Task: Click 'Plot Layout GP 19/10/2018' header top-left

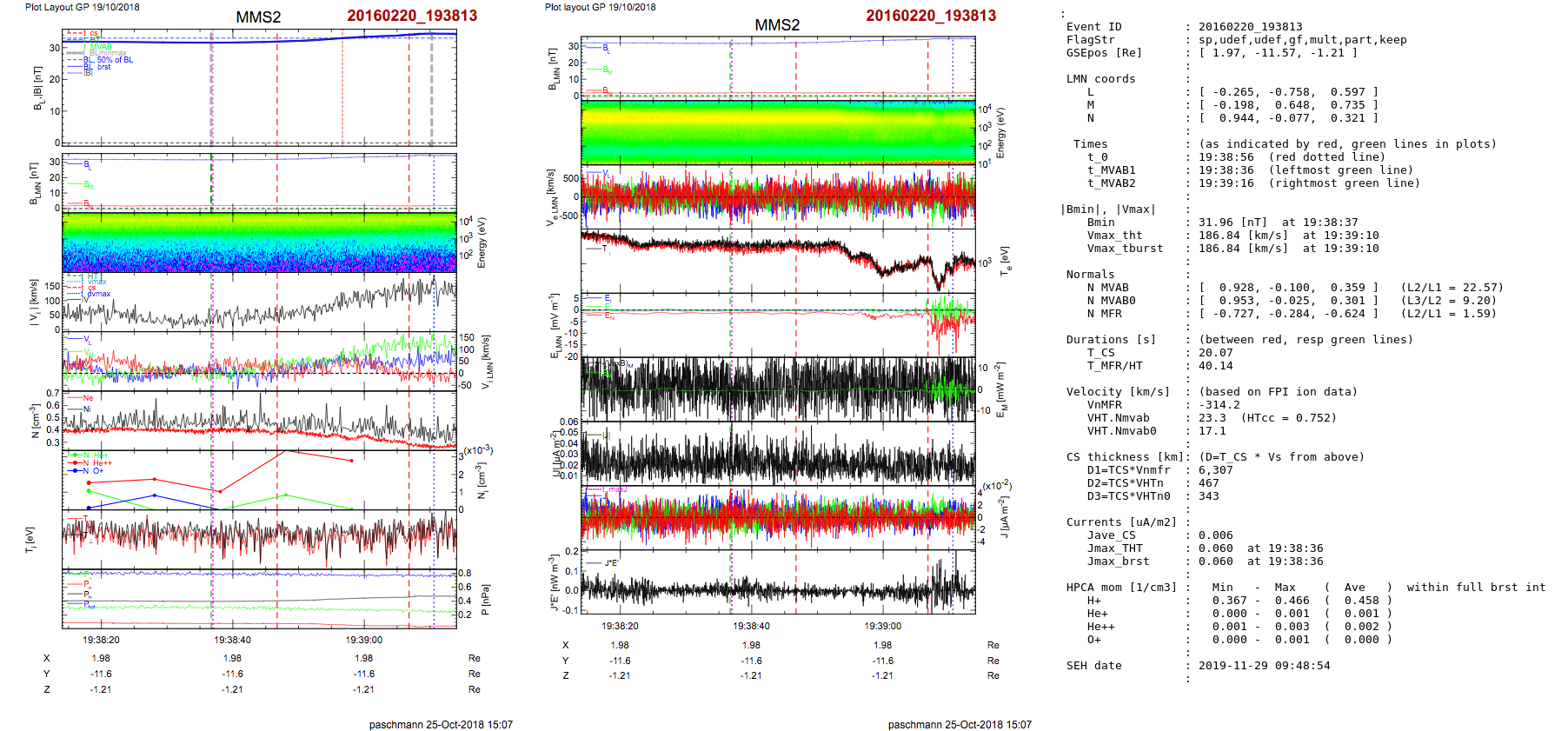Action: pos(82,7)
